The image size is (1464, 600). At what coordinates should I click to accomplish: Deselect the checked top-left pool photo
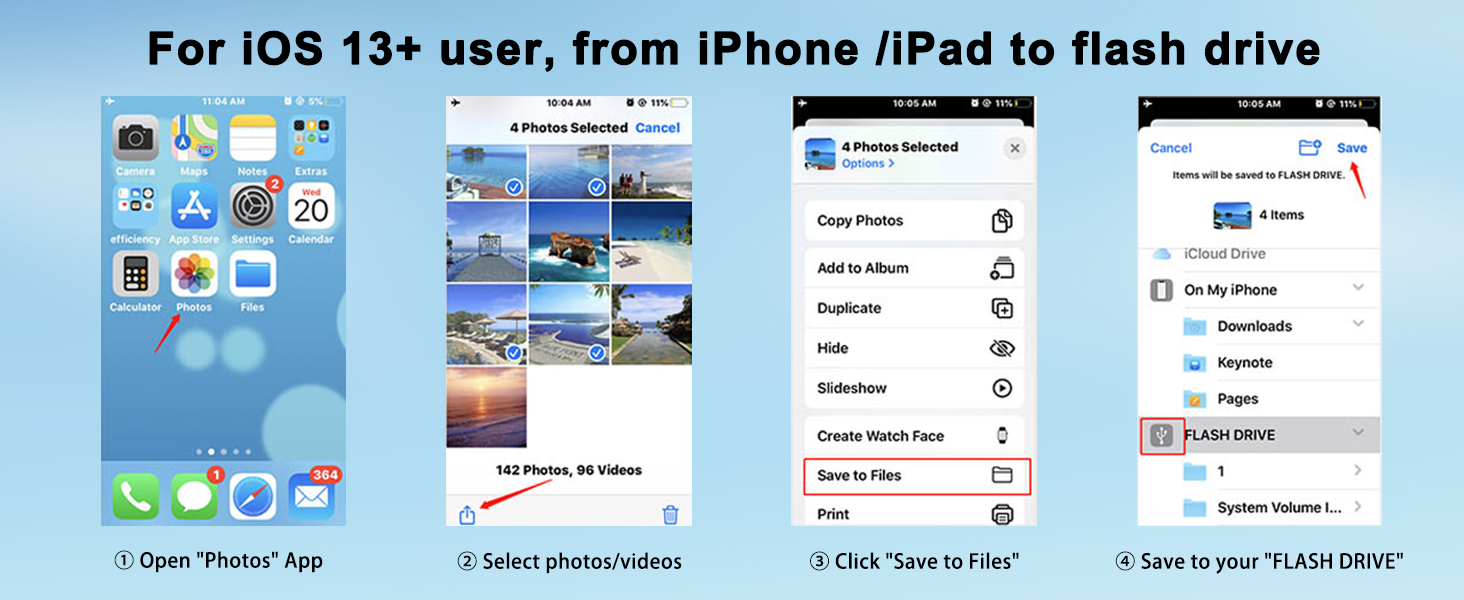pos(486,172)
